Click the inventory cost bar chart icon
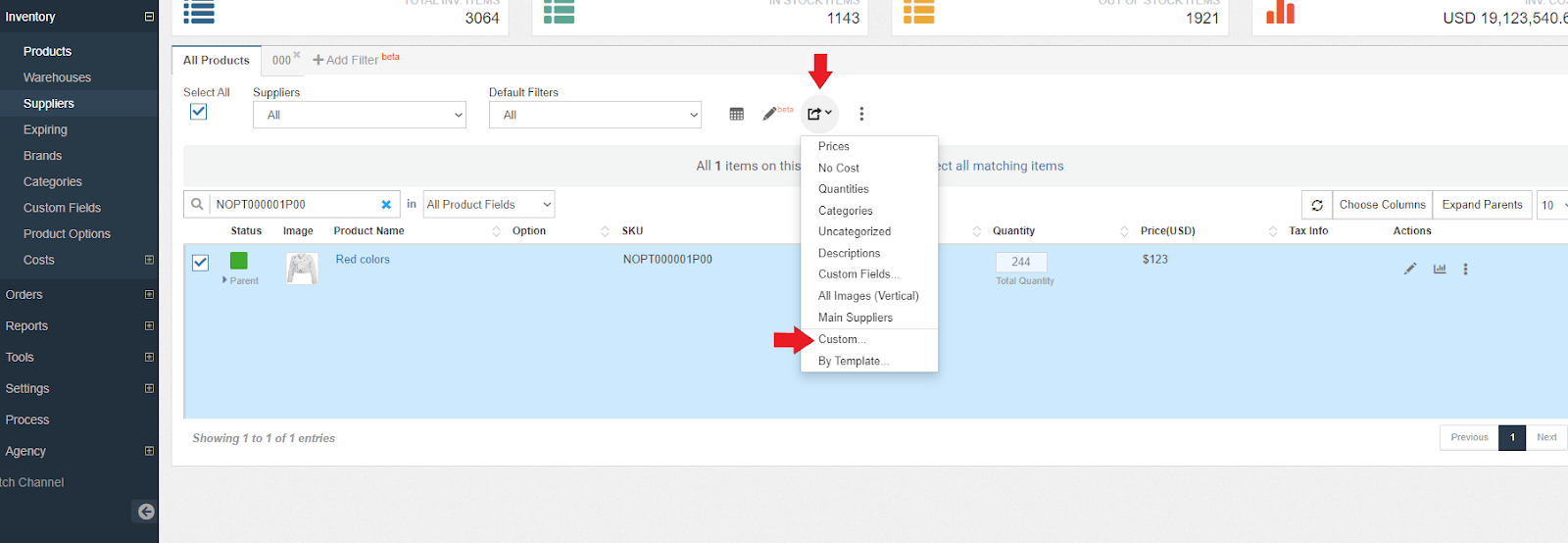This screenshot has width=1568, height=543. 1280,12
